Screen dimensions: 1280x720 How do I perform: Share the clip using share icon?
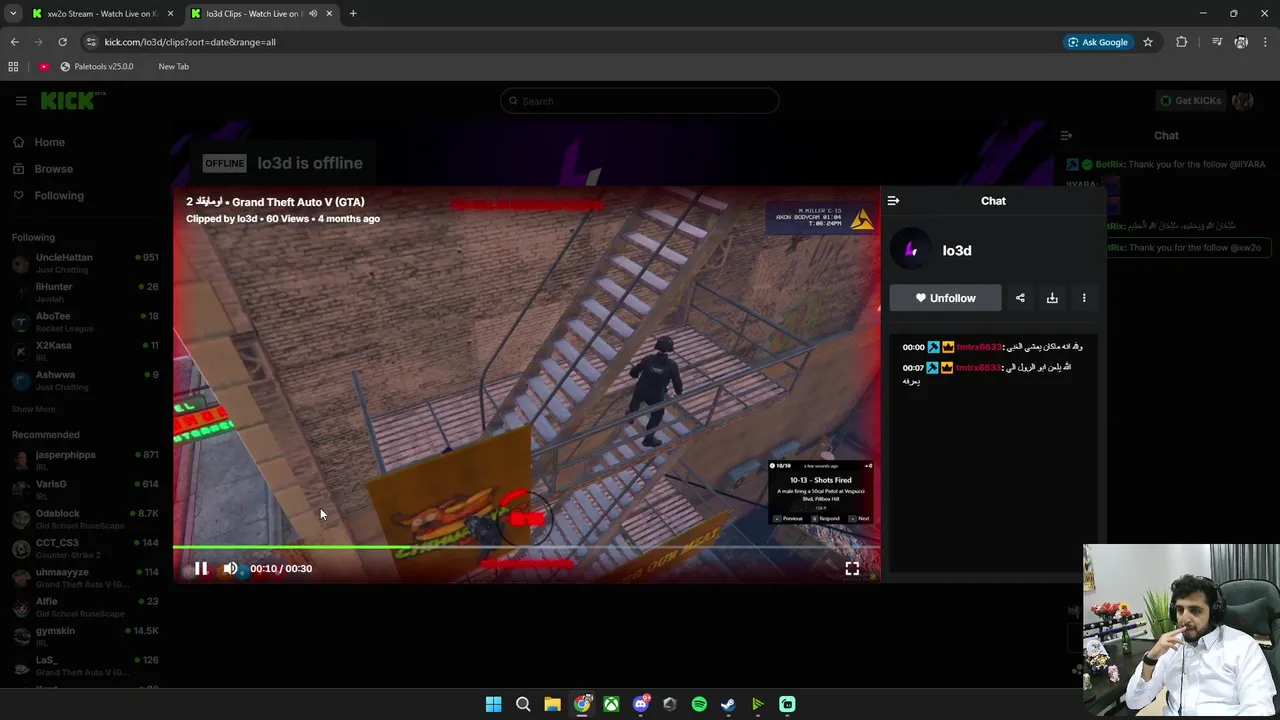pos(1020,298)
